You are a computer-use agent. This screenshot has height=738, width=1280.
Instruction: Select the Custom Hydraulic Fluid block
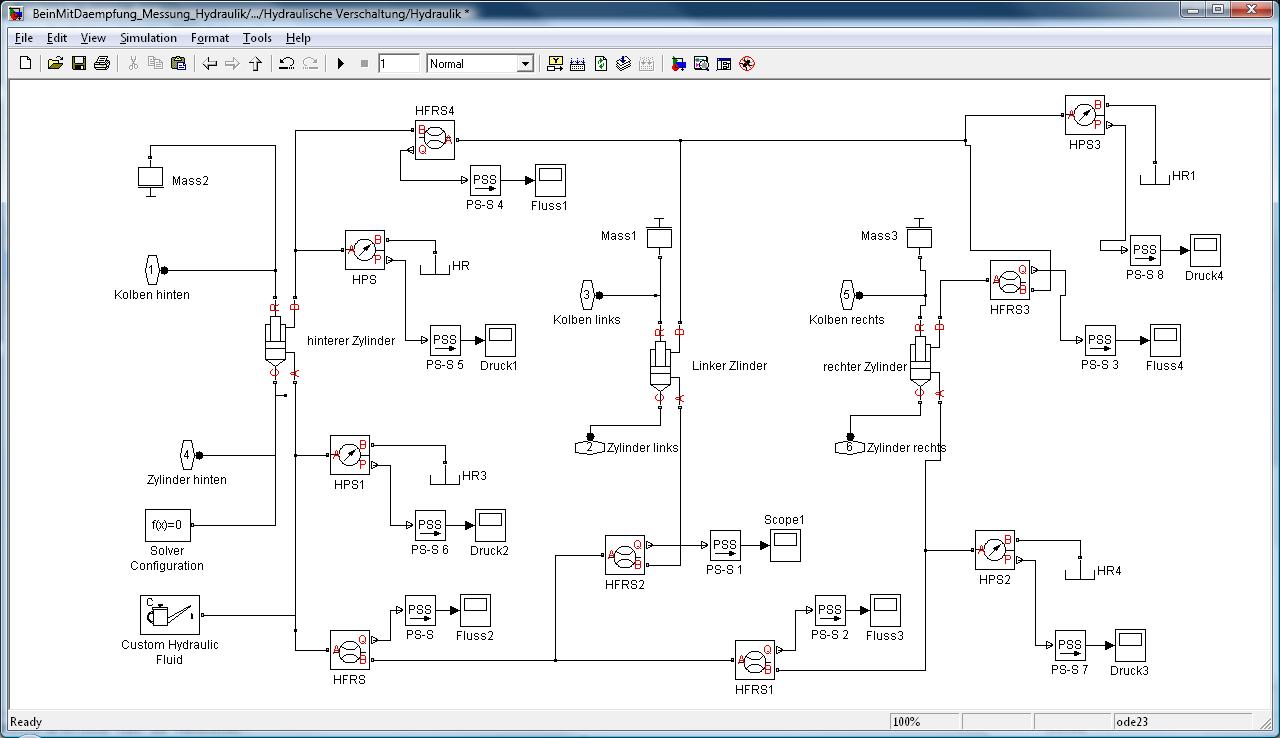coord(169,615)
